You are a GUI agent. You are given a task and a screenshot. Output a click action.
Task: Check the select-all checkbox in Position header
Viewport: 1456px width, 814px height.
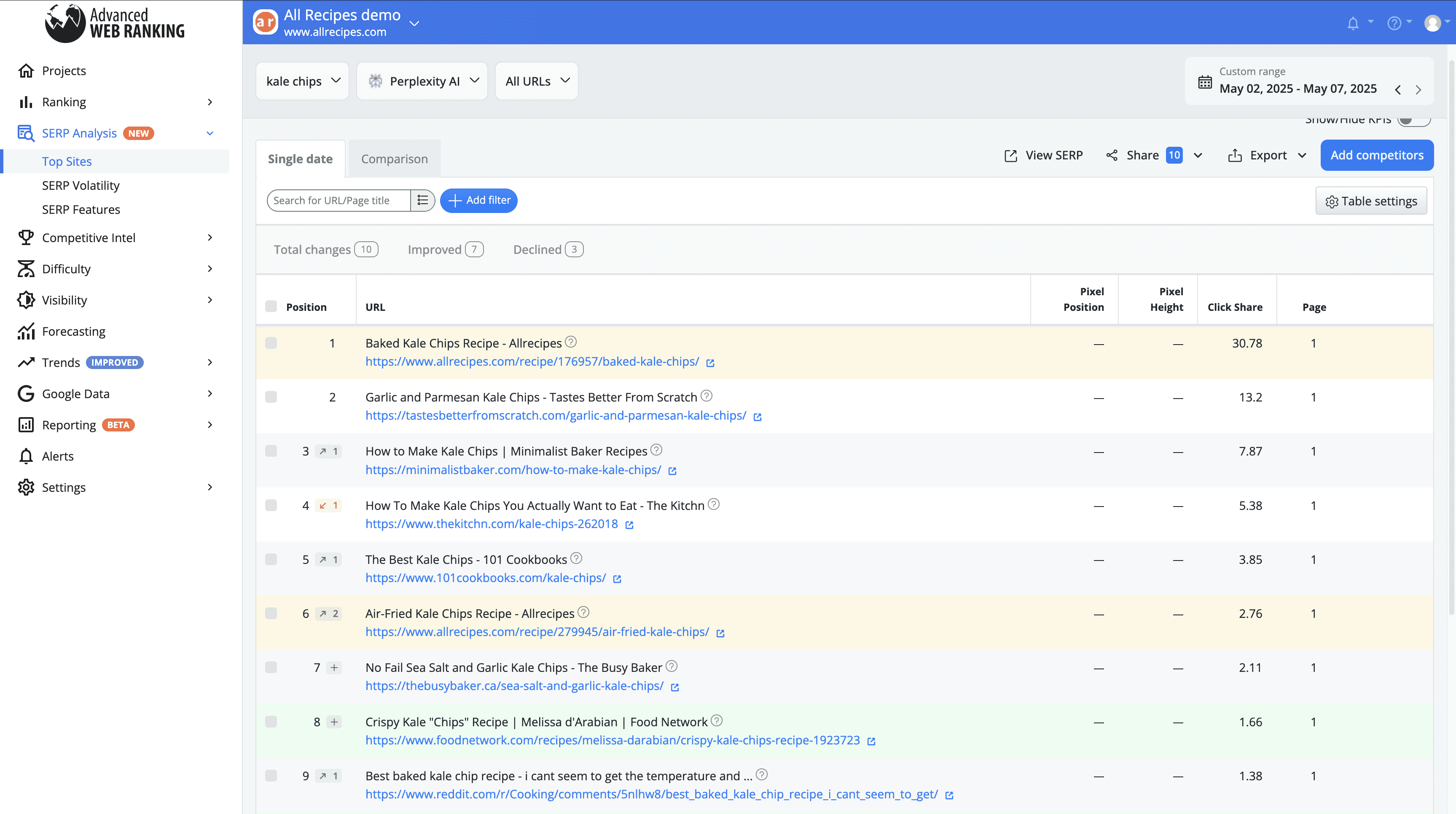[x=271, y=307]
